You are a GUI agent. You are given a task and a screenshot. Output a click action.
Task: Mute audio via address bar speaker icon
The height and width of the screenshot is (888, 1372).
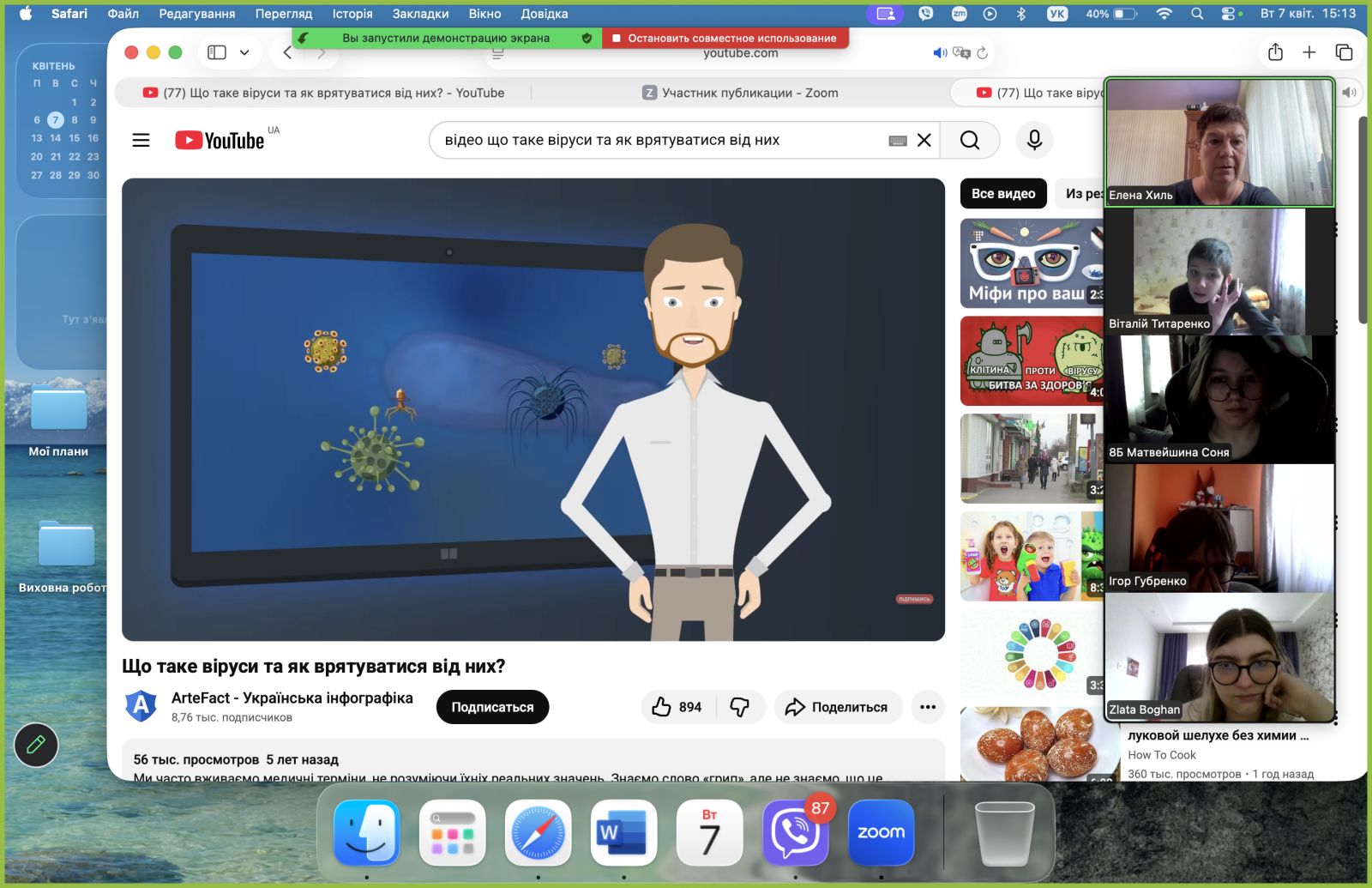coord(939,53)
